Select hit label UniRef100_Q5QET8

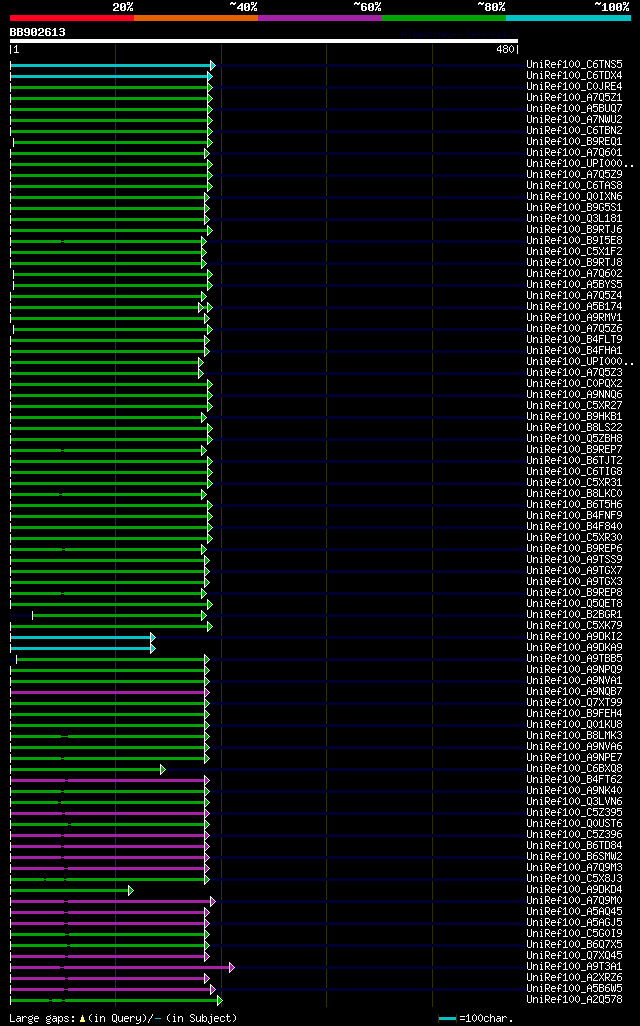[x=575, y=603]
